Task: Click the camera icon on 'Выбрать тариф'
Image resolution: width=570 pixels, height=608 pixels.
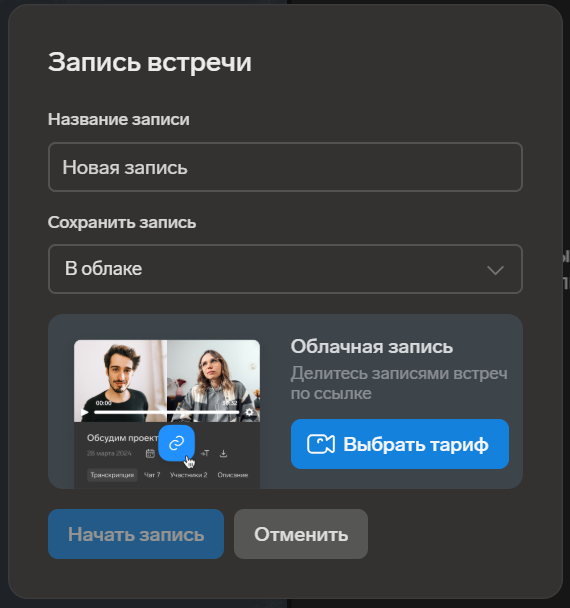Action: 321,444
